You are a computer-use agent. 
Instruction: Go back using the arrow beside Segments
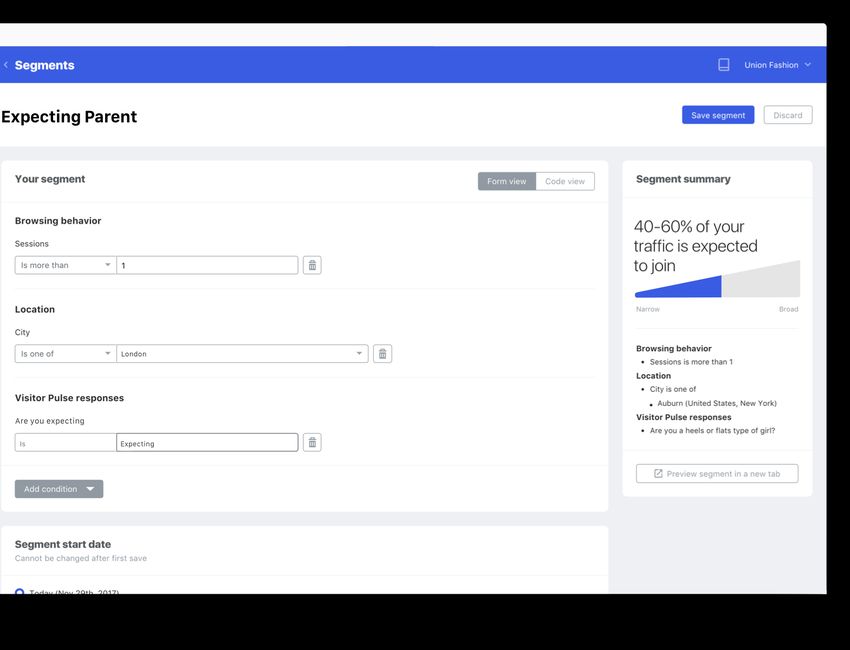click(6, 65)
